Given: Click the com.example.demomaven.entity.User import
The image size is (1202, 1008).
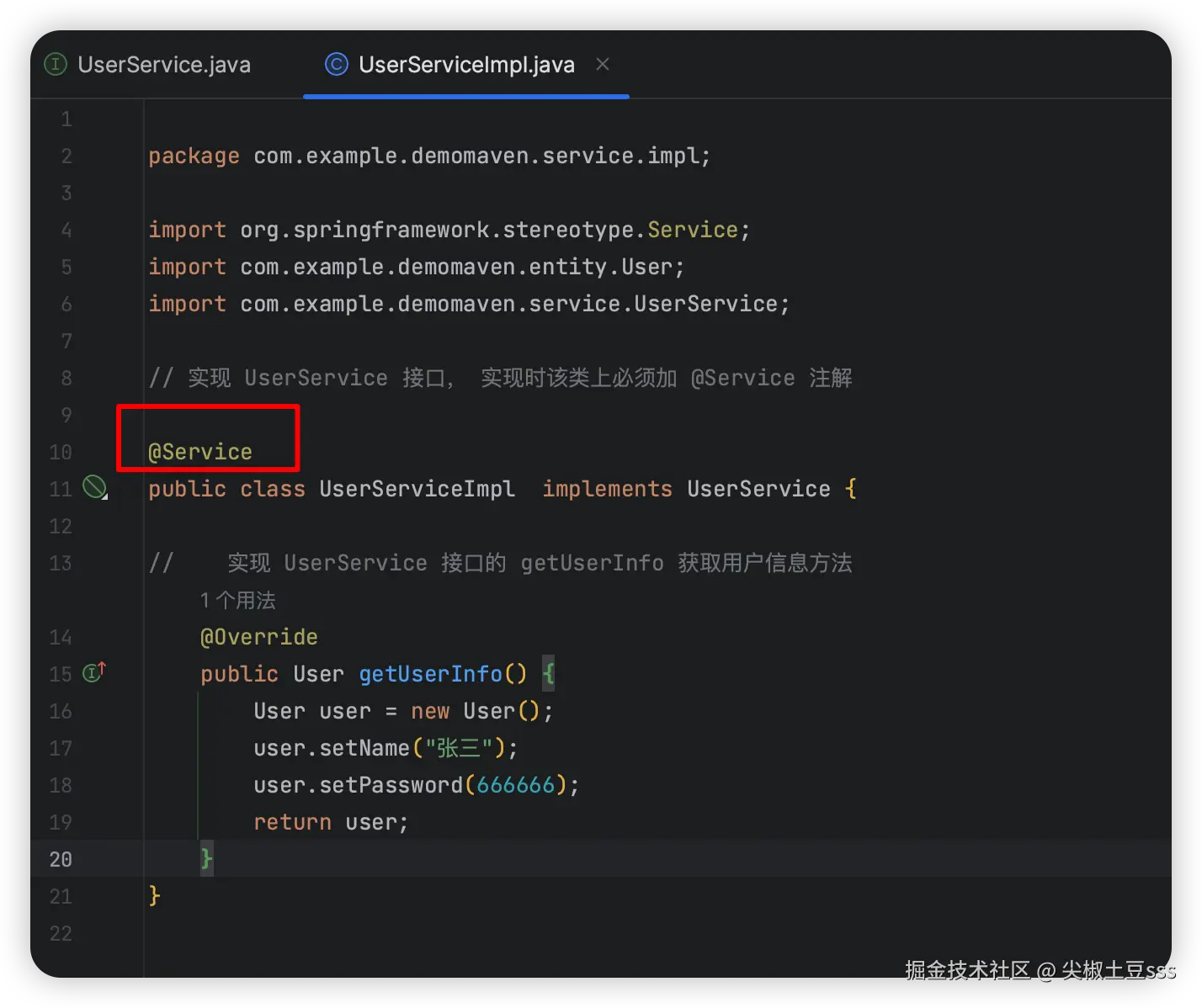Looking at the screenshot, I should point(461,267).
